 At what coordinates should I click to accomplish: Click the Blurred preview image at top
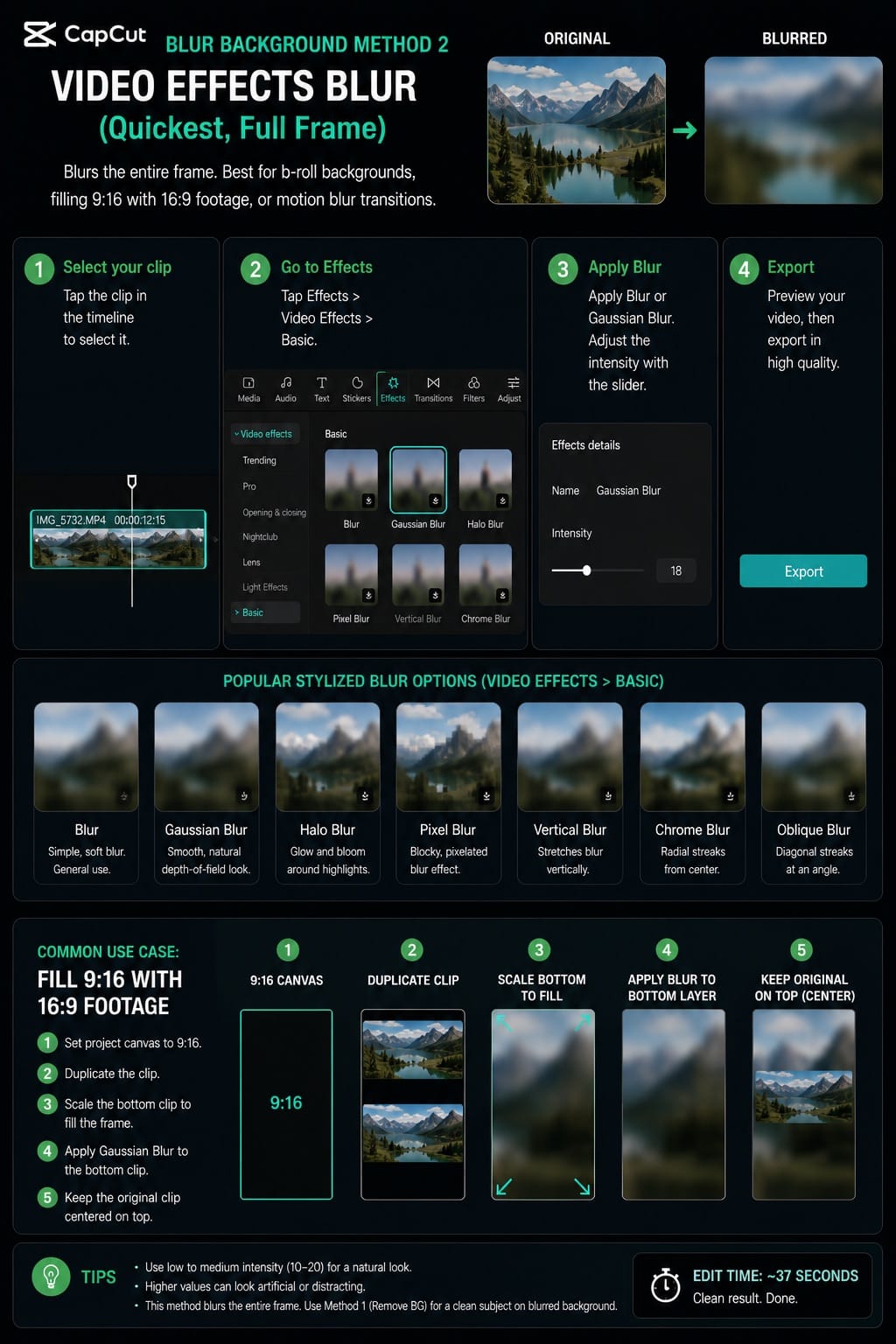point(794,130)
